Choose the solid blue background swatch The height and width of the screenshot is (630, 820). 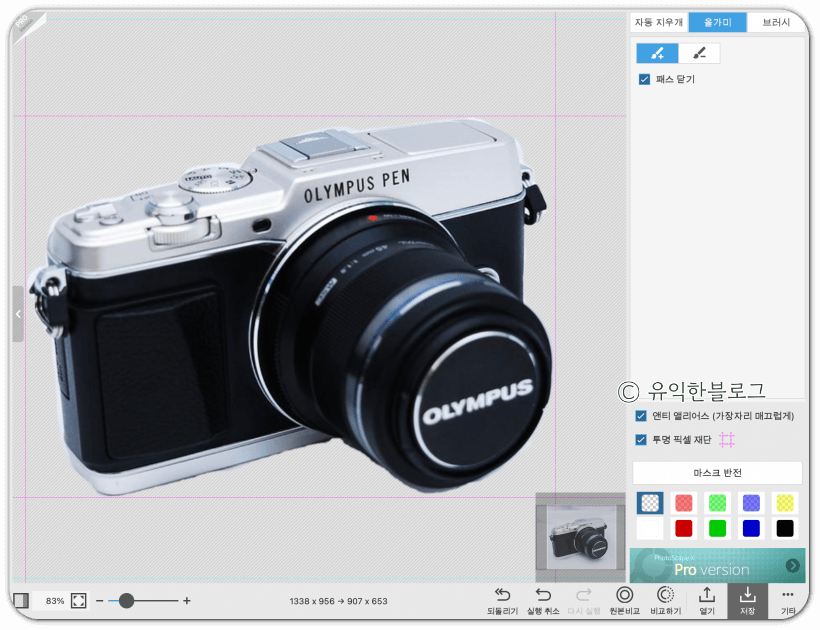[x=751, y=528]
